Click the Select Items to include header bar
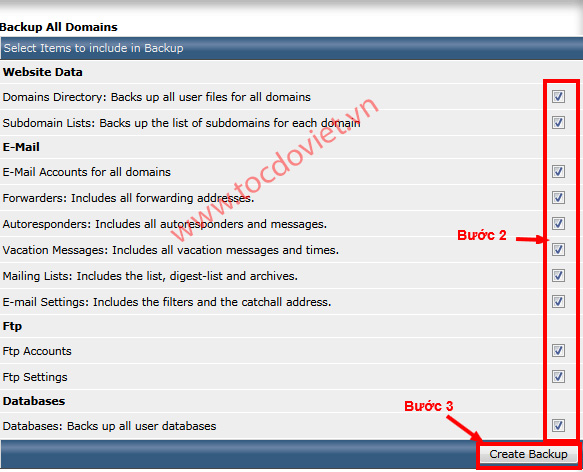Screen dimensions: 583x472 (292, 48)
